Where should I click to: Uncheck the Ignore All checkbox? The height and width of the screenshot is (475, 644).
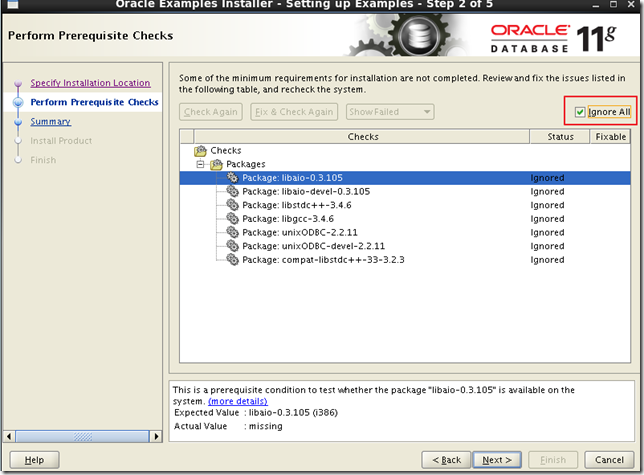click(x=580, y=112)
